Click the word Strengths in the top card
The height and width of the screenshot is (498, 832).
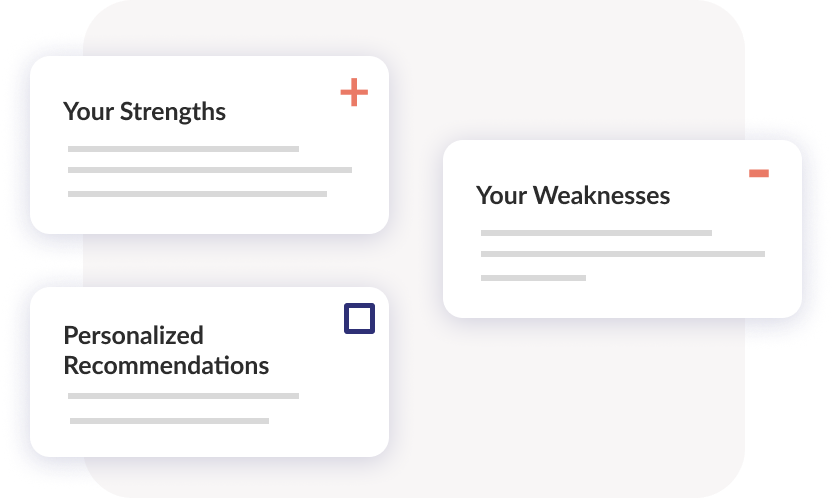173,112
